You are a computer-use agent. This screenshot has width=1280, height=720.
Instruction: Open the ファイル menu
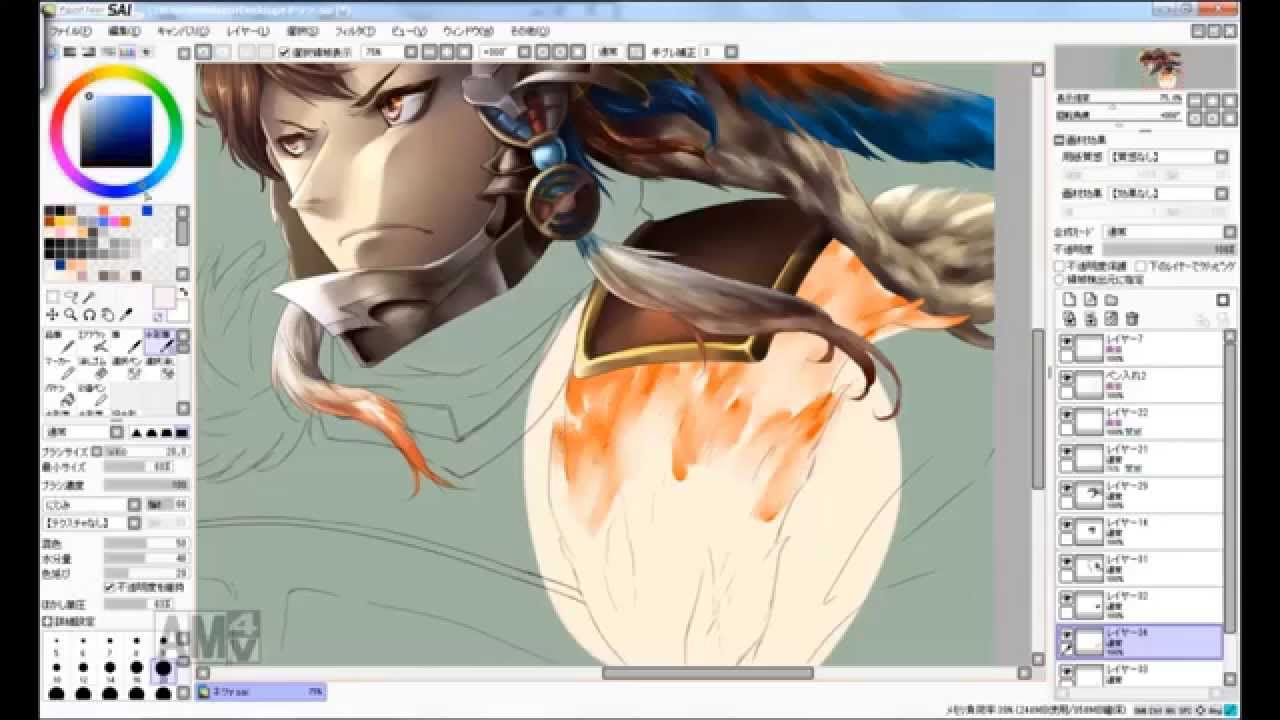click(69, 32)
